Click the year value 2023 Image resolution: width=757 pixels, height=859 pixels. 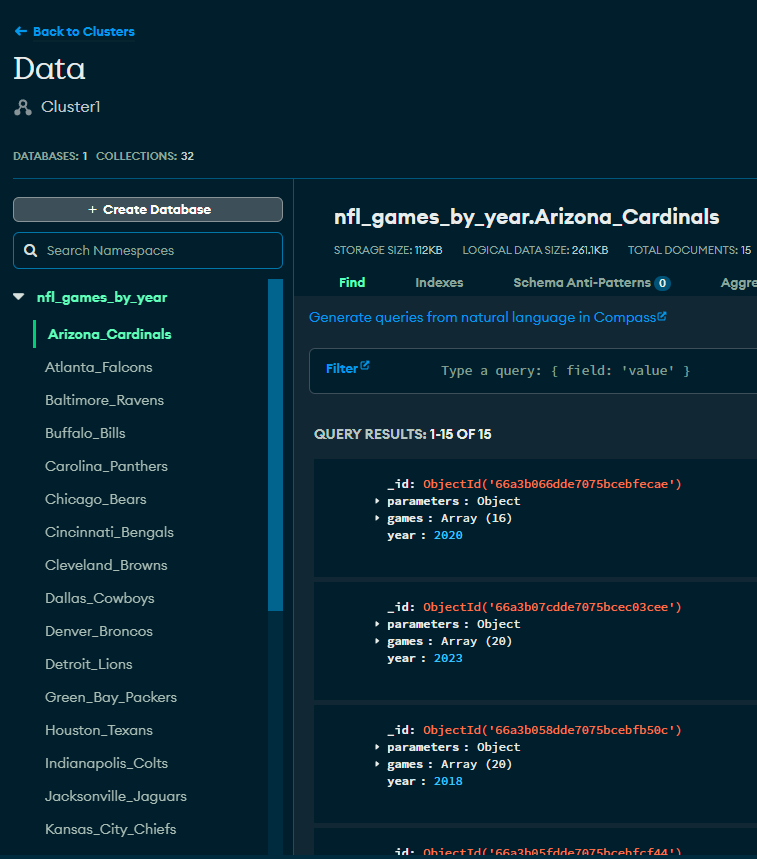coord(448,658)
